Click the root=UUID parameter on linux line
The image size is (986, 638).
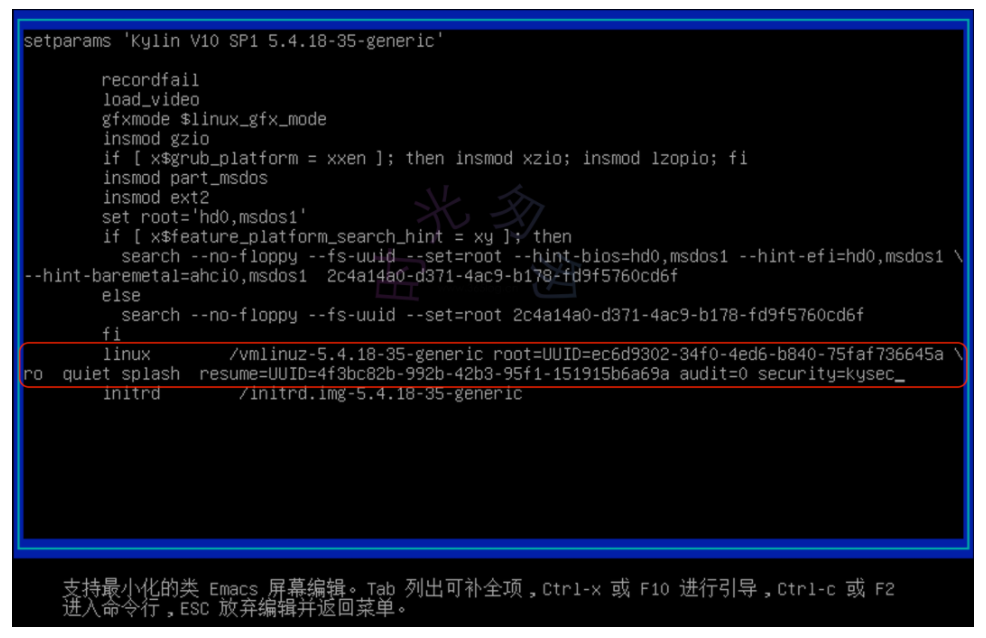[x=718, y=355]
